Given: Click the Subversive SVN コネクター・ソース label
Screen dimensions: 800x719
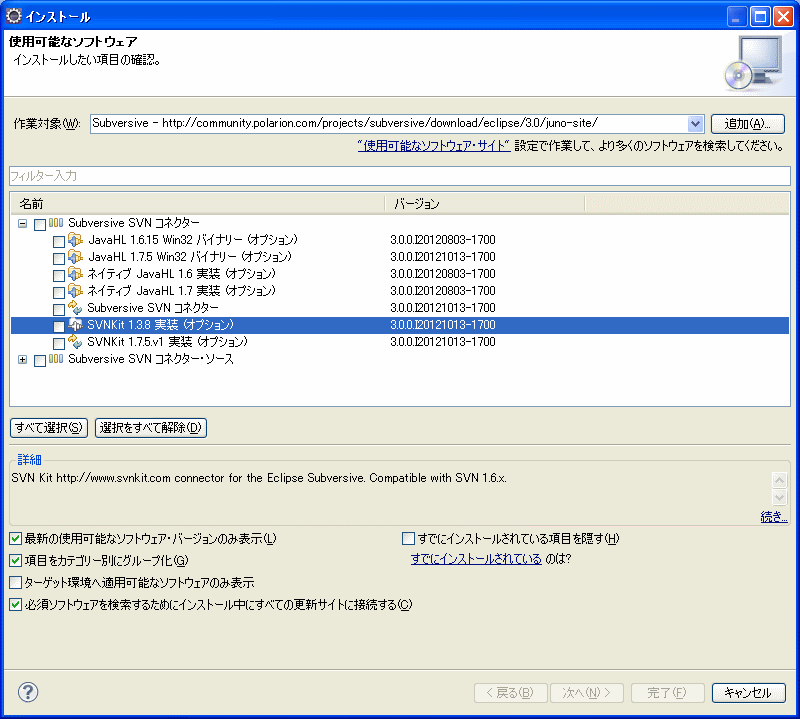Looking at the screenshot, I should tap(151, 359).
